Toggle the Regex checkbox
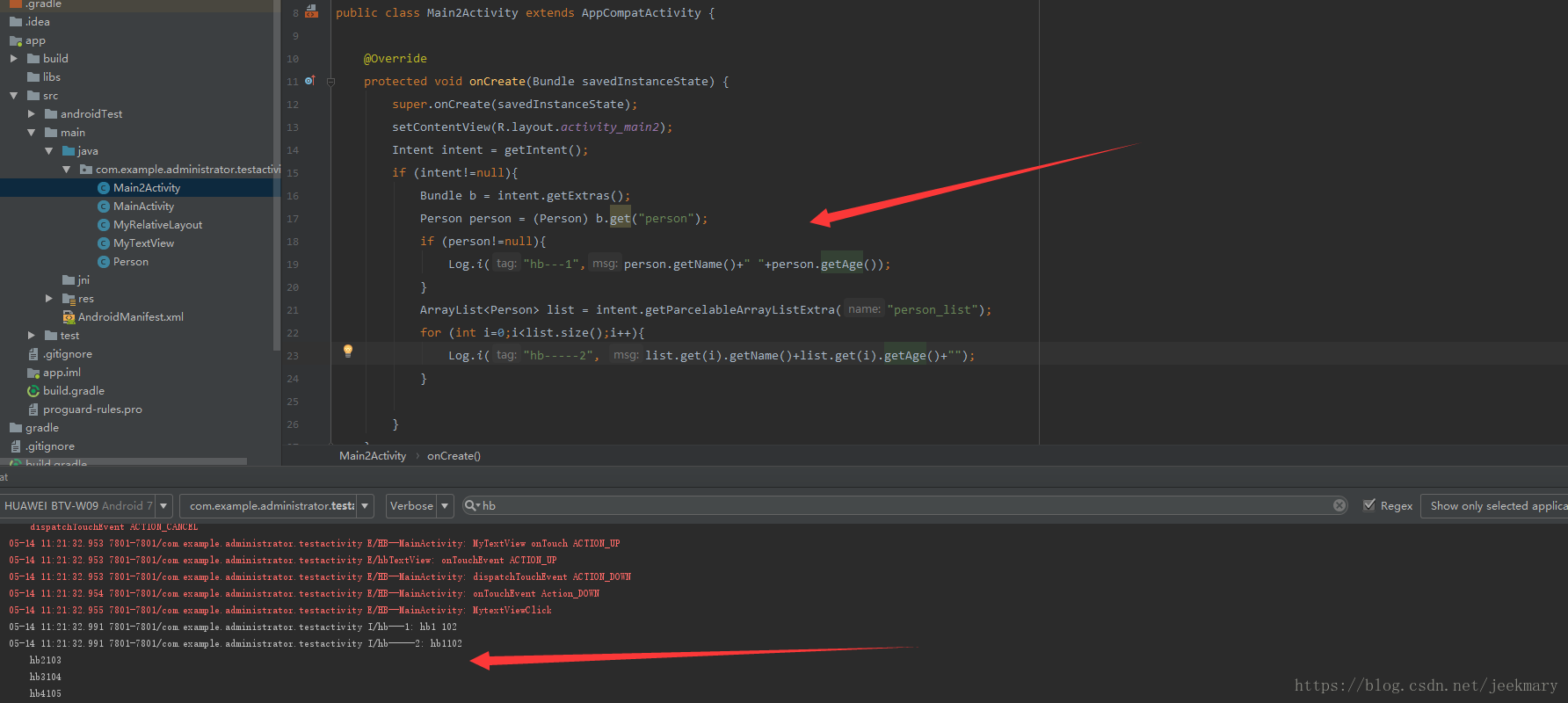The height and width of the screenshot is (703, 1568). 1369,505
